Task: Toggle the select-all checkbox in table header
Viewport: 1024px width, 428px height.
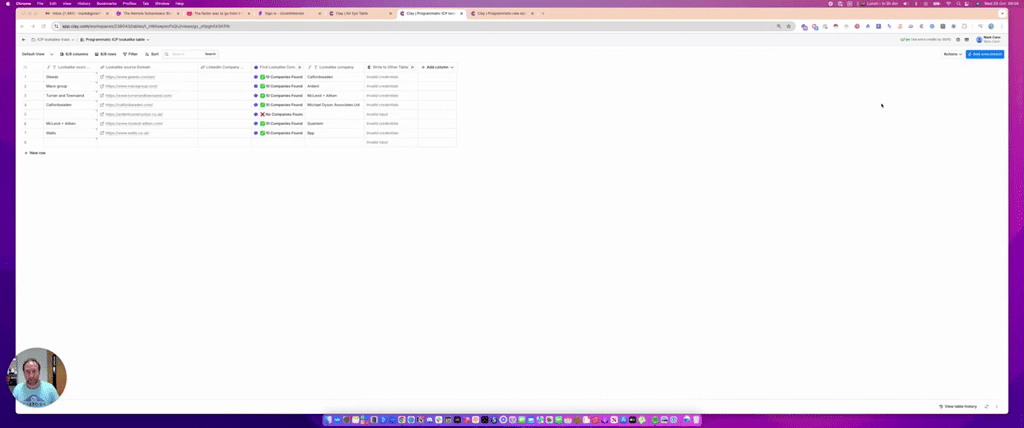Action: 25,67
